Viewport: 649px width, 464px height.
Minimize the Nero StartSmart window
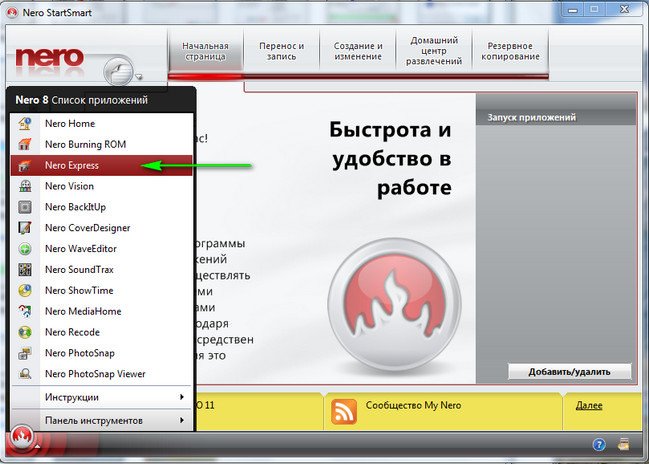[573, 10]
